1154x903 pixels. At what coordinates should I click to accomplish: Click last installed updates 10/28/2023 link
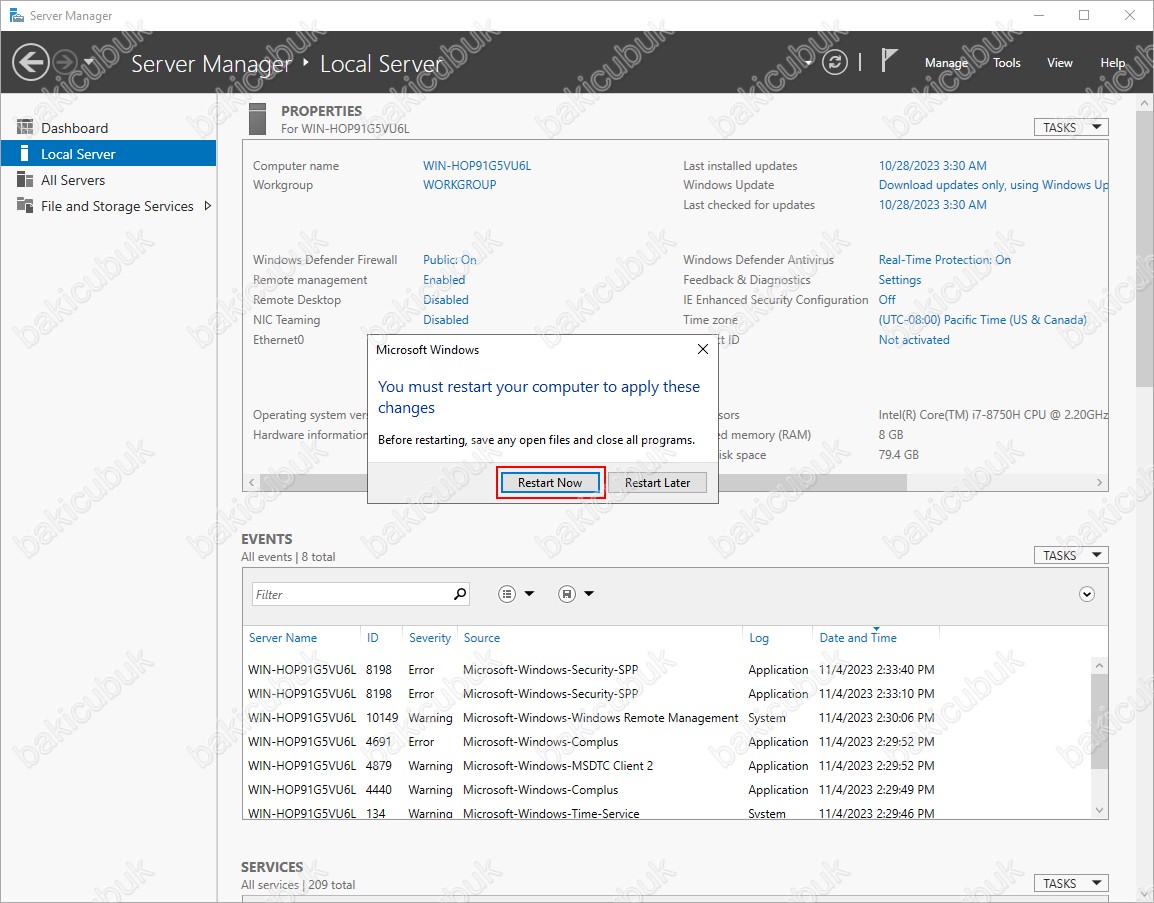(x=932, y=166)
